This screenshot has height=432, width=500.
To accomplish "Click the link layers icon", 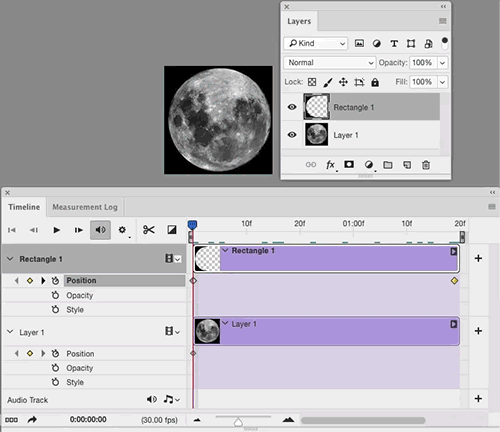I will 311,165.
